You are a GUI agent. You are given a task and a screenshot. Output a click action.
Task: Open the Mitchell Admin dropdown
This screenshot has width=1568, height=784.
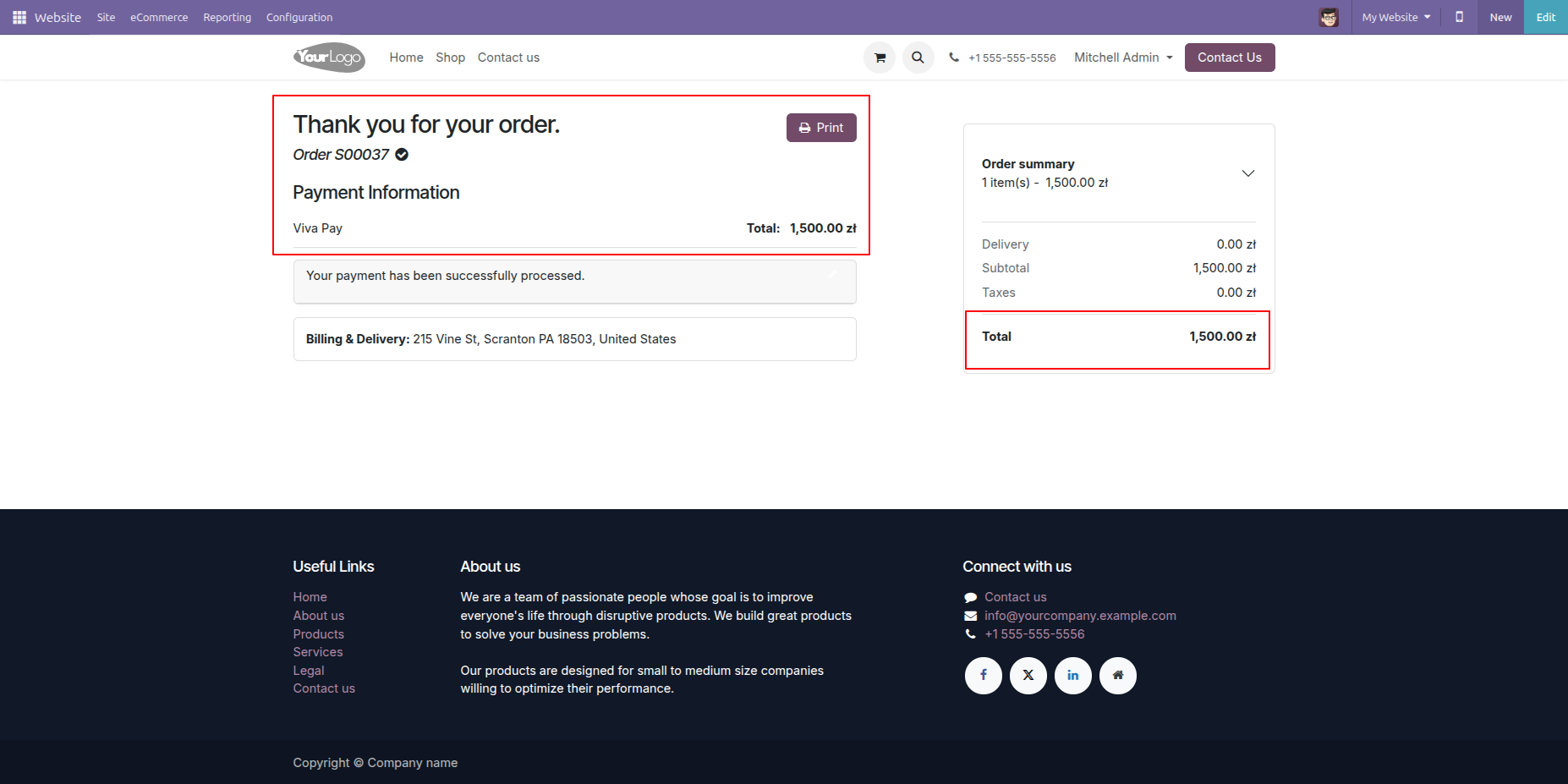pos(1123,58)
